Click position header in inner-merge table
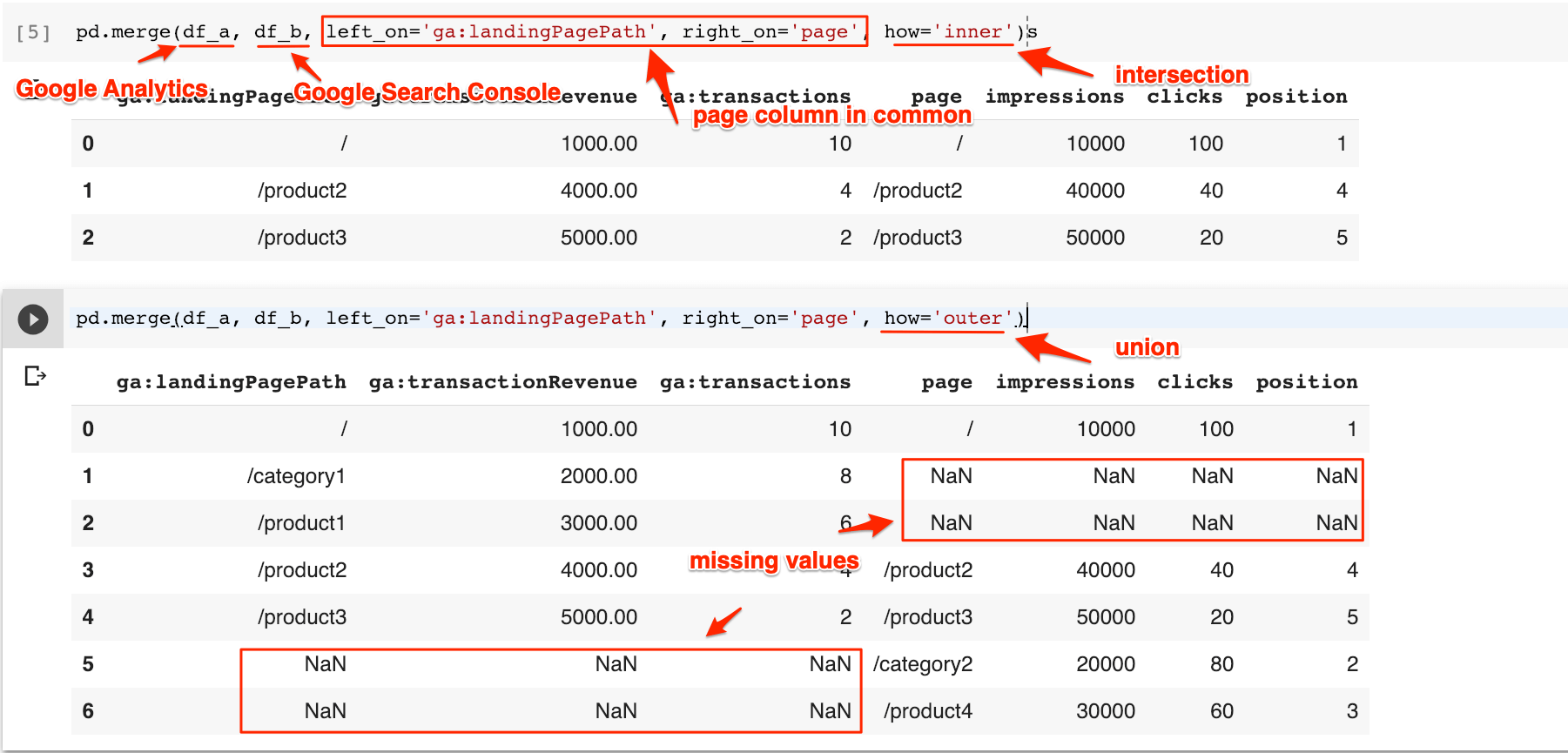Viewport: 1568px width, 753px height. coord(1295,96)
